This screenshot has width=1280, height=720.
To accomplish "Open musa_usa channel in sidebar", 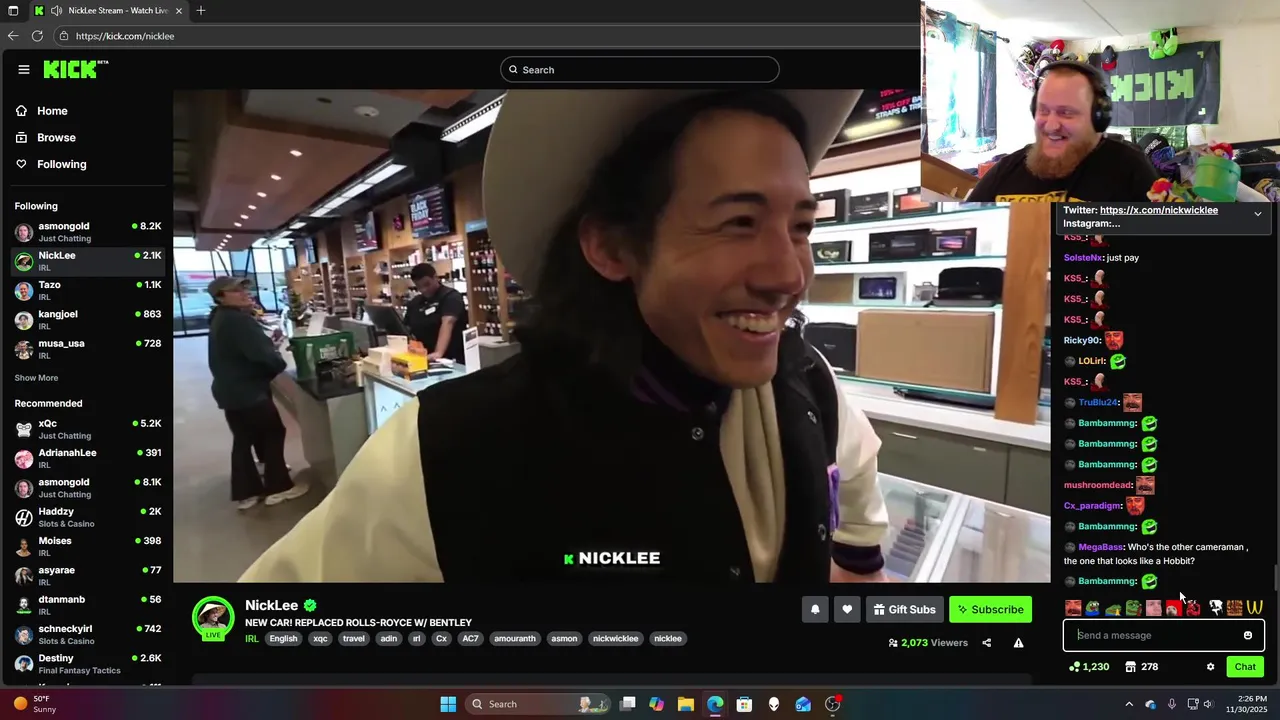I will click(x=87, y=349).
